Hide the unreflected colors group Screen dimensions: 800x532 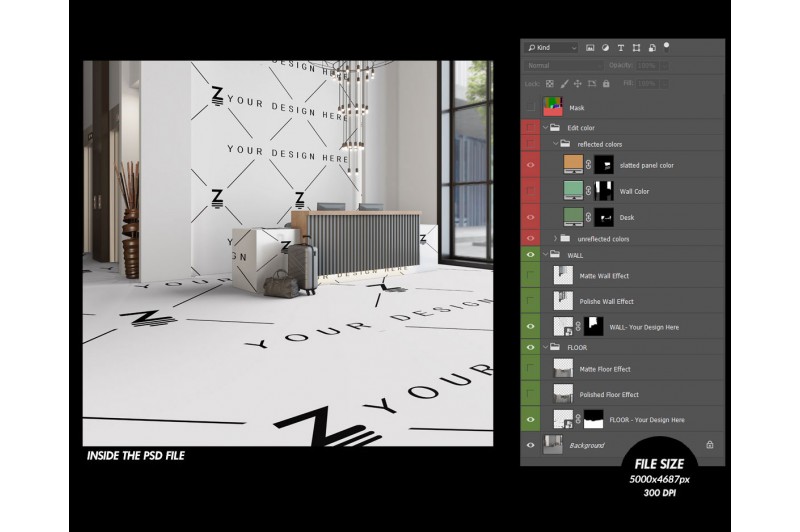[x=531, y=238]
